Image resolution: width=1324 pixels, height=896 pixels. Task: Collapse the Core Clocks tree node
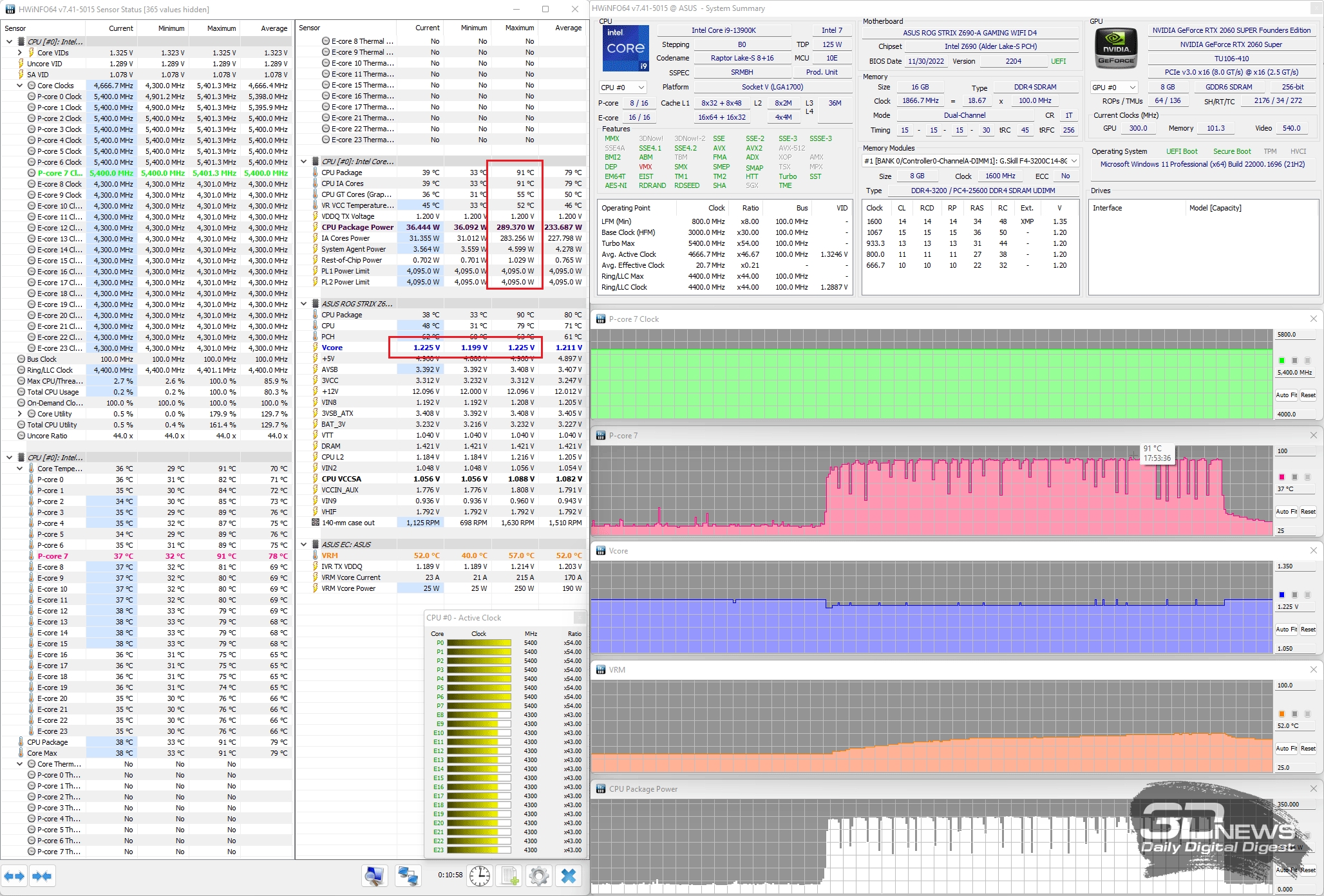(x=20, y=86)
